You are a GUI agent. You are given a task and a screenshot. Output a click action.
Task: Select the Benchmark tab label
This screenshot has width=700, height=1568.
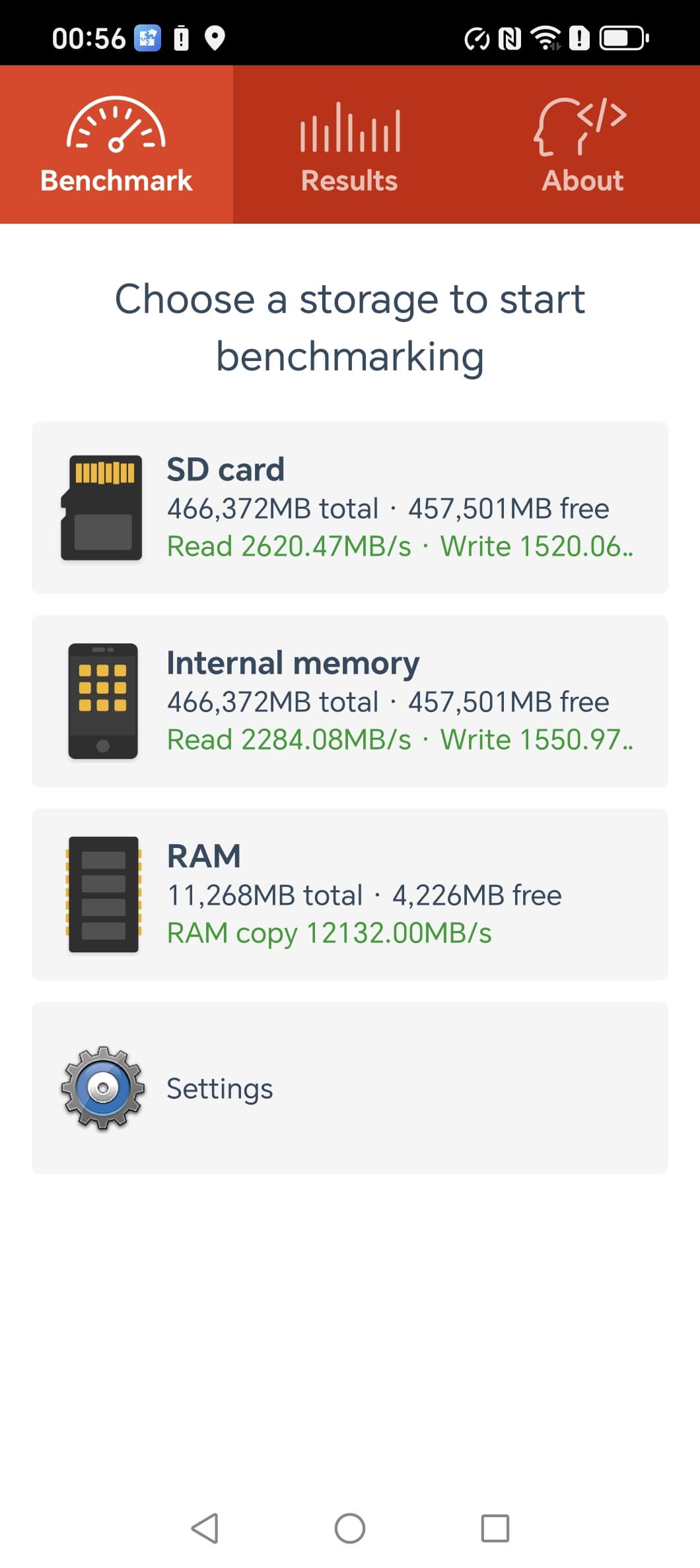116,181
